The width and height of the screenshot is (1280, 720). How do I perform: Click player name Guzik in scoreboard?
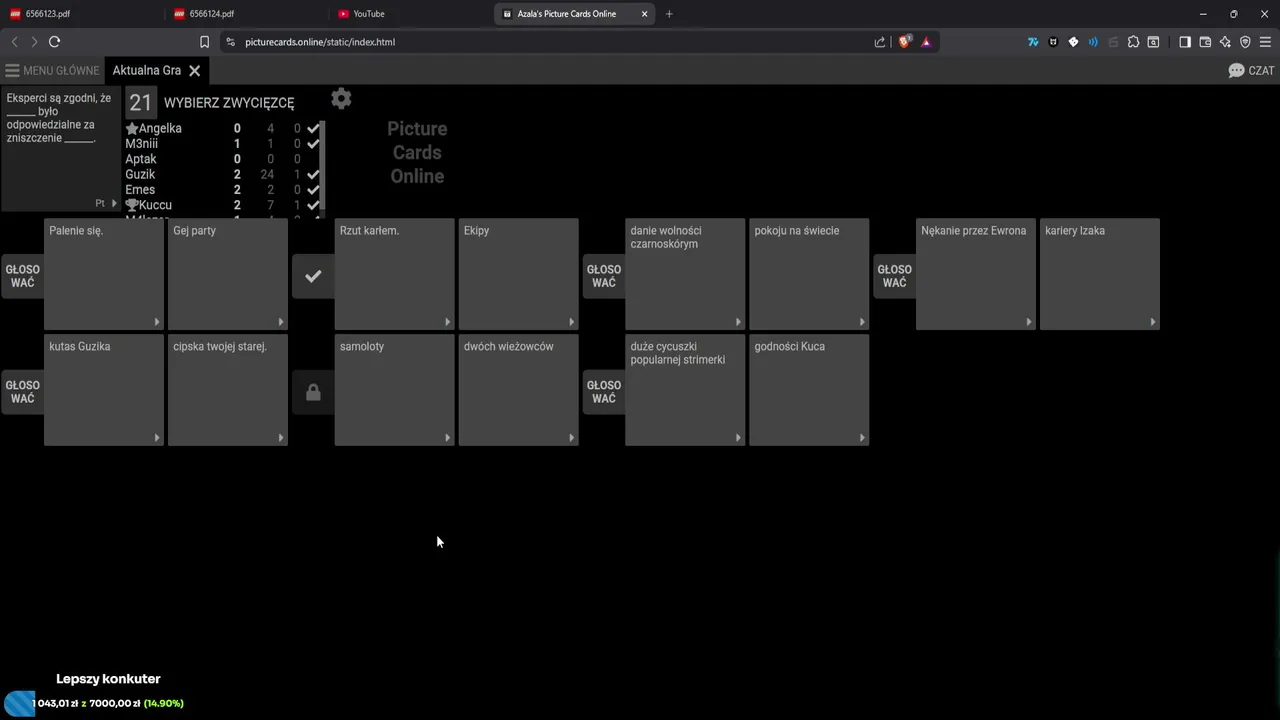point(140,175)
